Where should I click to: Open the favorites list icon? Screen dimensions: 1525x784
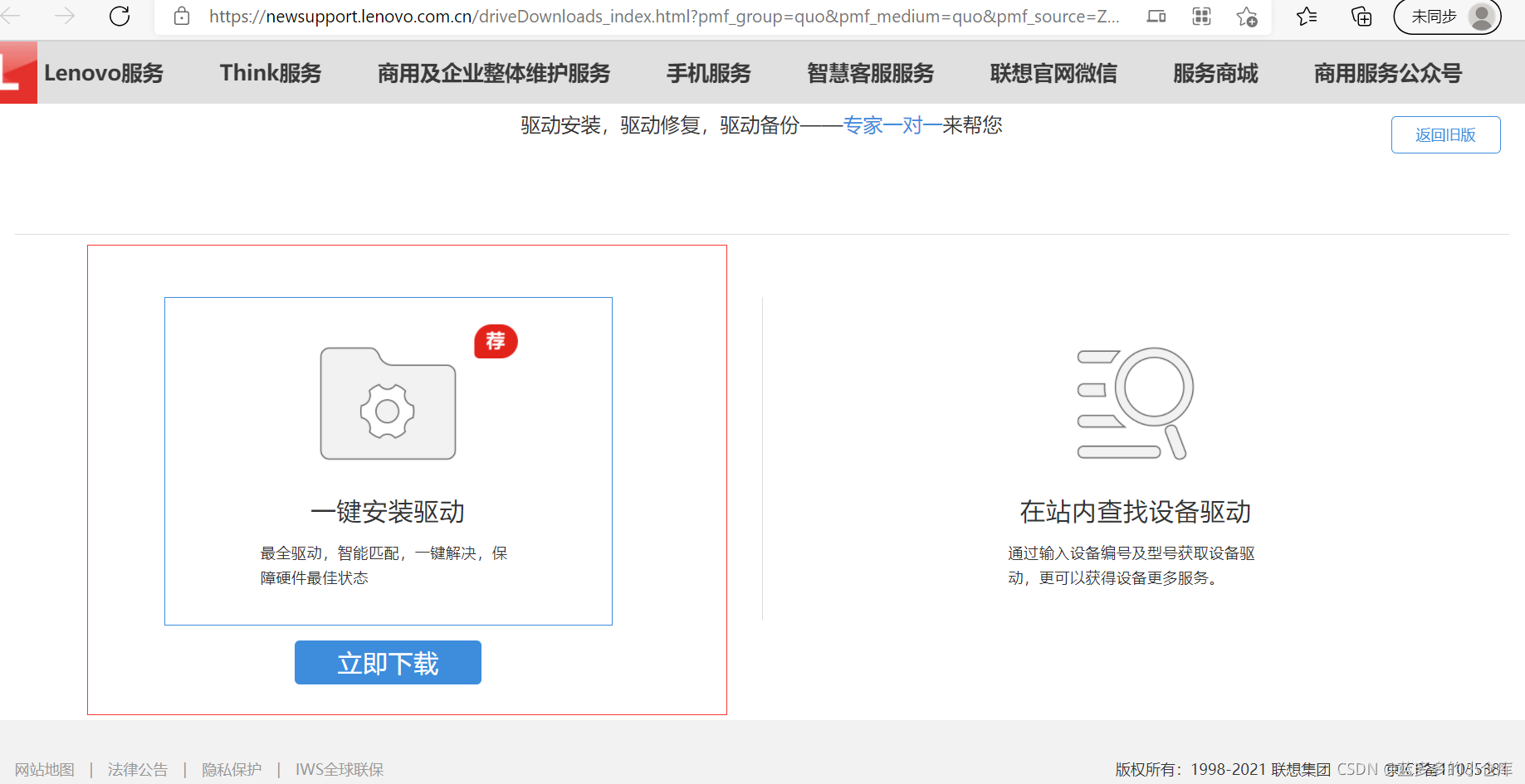(x=1307, y=16)
